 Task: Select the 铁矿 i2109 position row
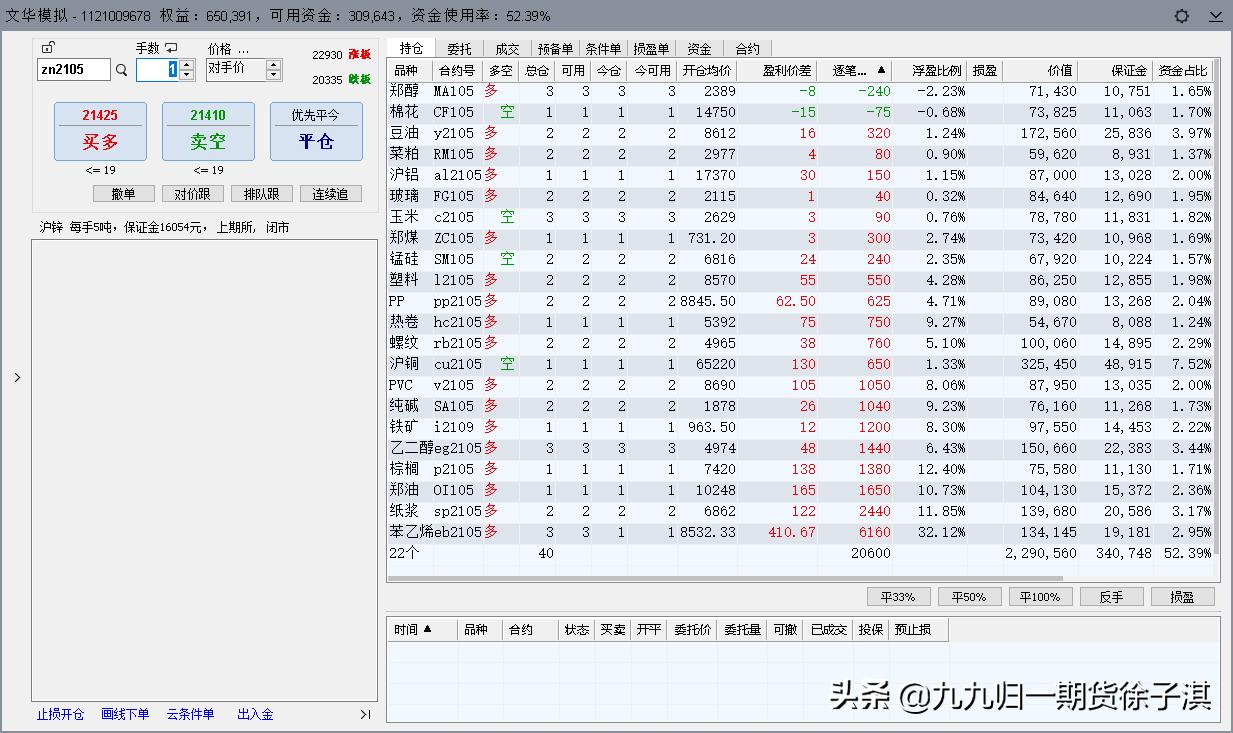point(800,427)
